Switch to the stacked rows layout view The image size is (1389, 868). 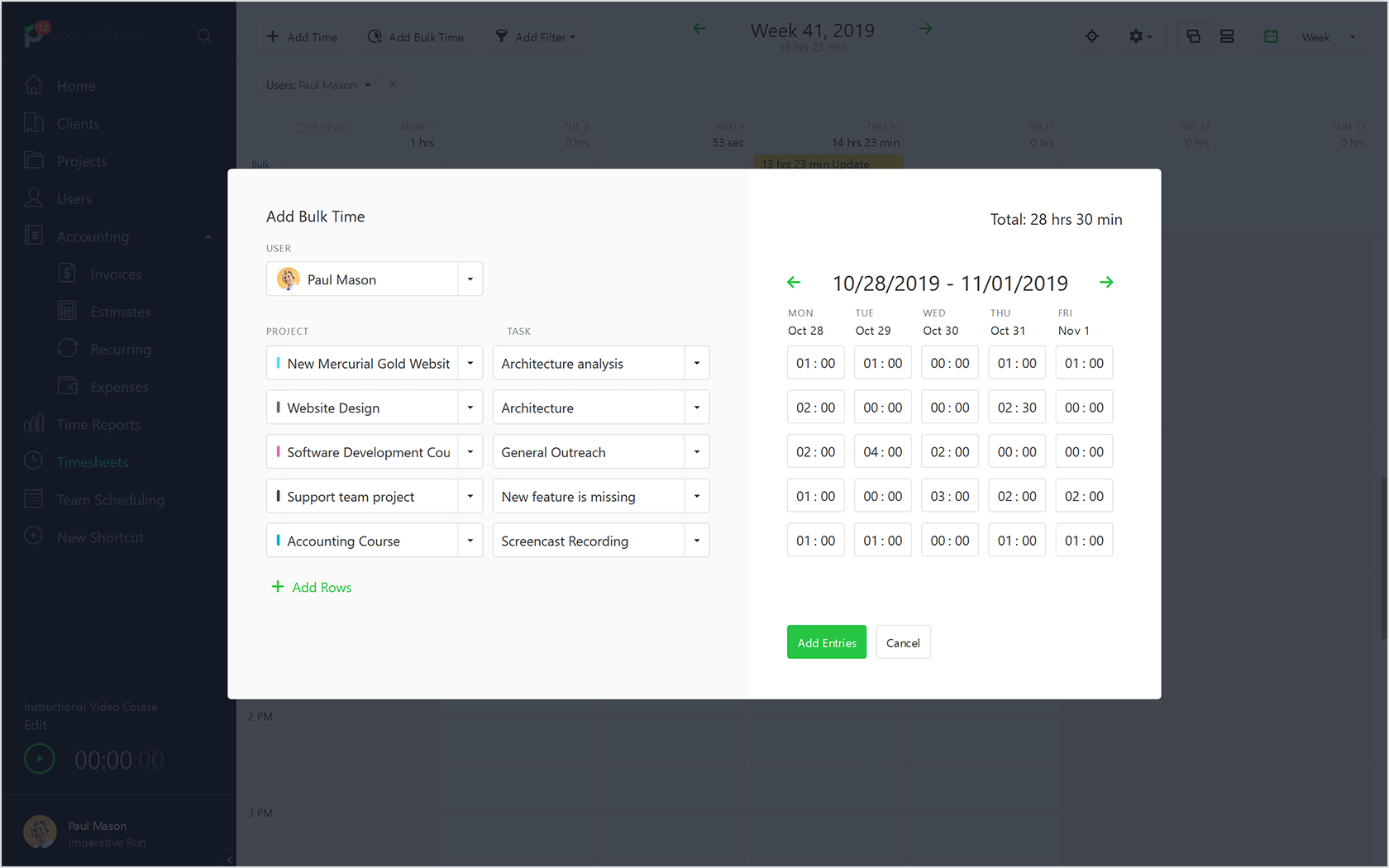pyautogui.click(x=1227, y=36)
